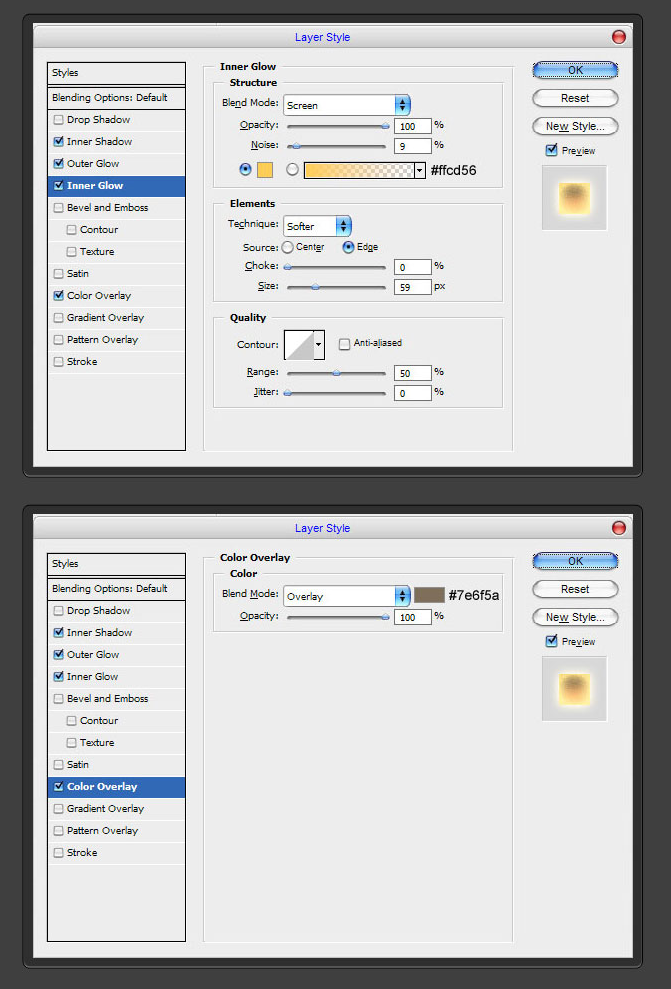Toggle Anti-aliased checkbox in Quality section
This screenshot has width=671, height=989.
click(x=344, y=344)
